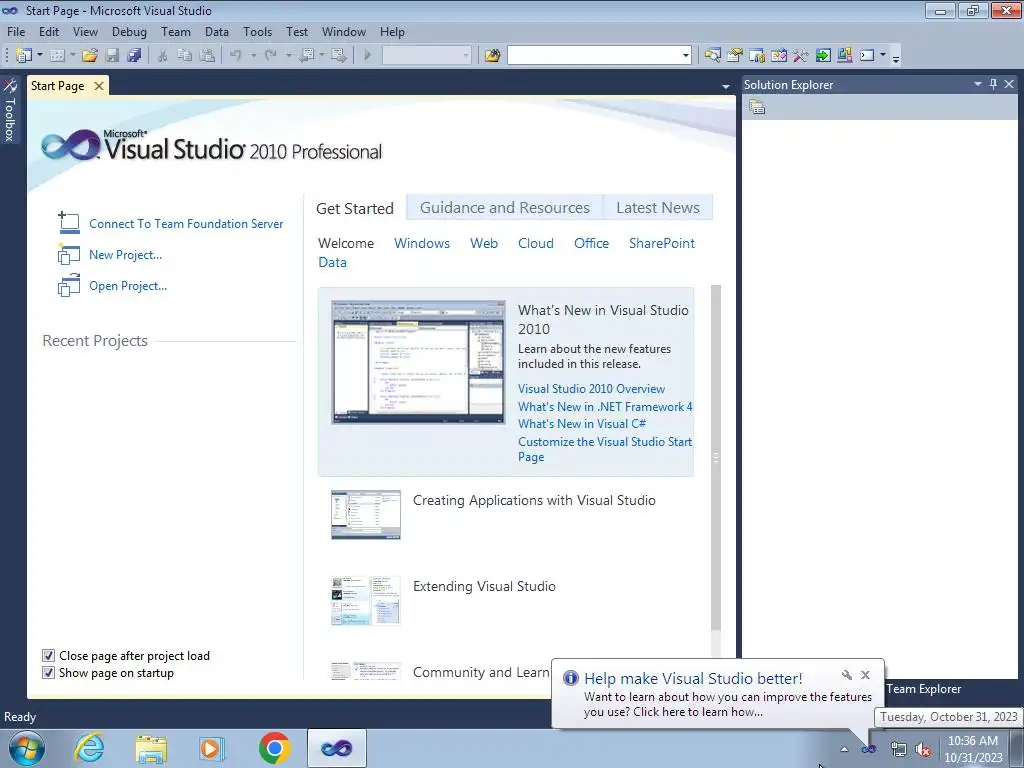Click the Undo arrow icon

(236, 56)
